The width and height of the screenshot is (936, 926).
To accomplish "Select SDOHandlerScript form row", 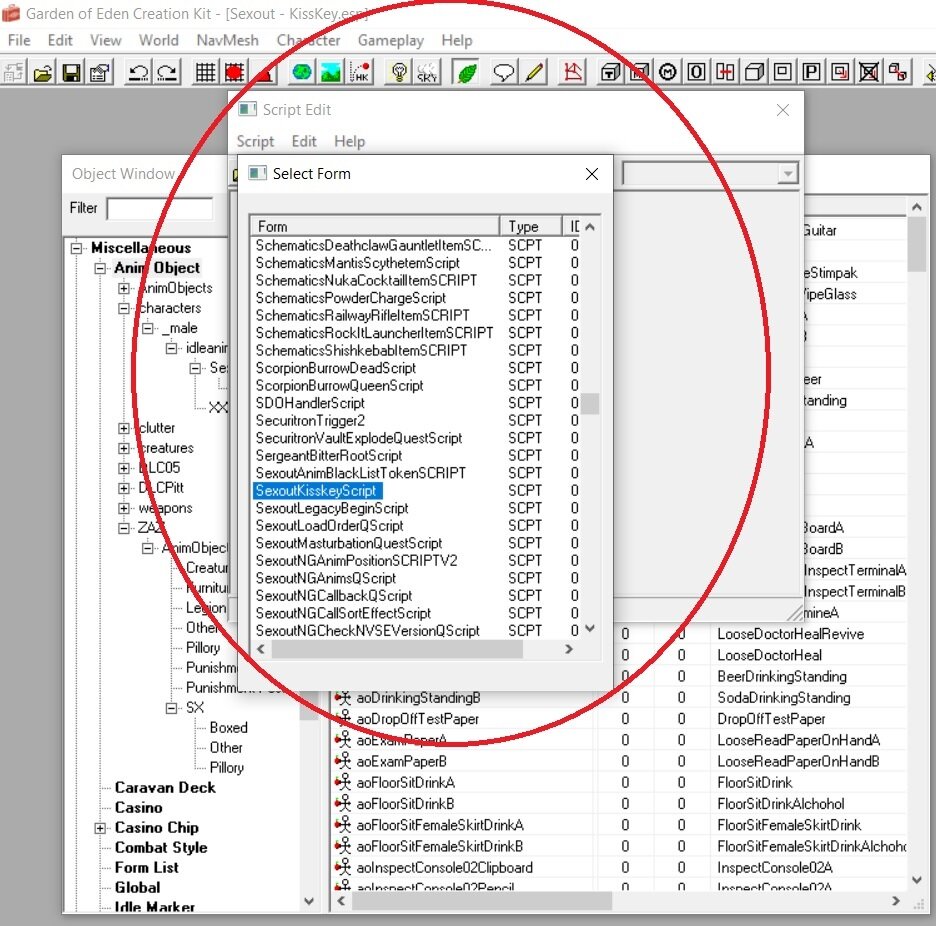I will pyautogui.click(x=310, y=403).
